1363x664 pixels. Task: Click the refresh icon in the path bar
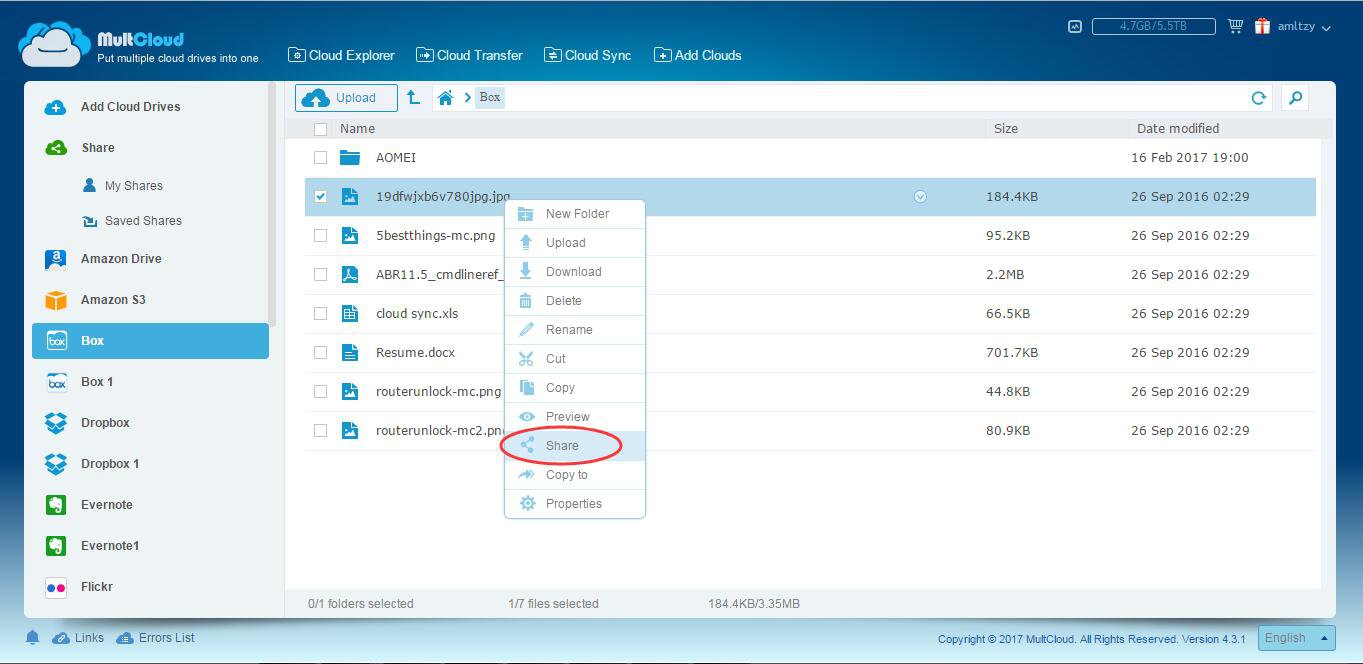point(1258,97)
